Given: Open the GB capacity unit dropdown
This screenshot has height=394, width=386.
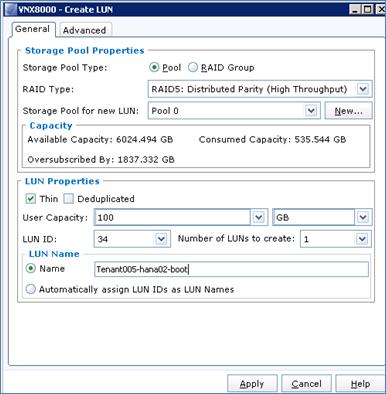Looking at the screenshot, I should point(322,217).
